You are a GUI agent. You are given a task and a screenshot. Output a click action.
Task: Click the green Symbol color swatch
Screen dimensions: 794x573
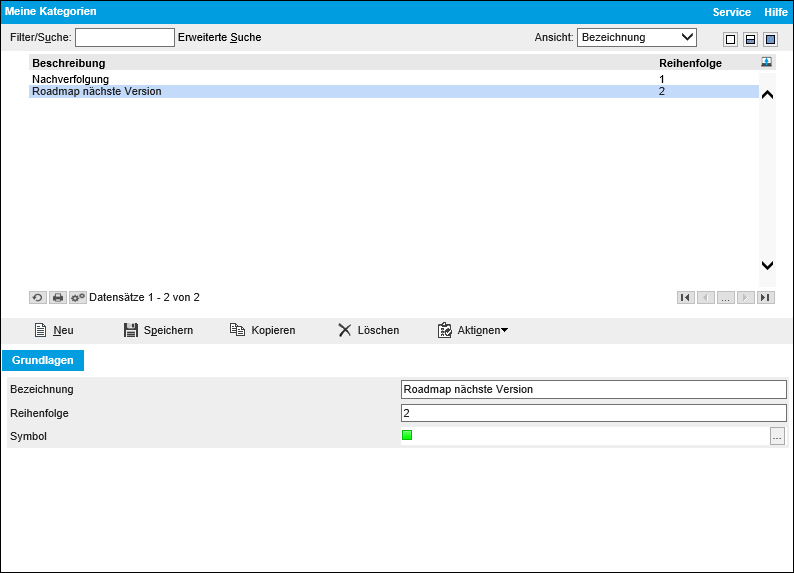[x=407, y=435]
